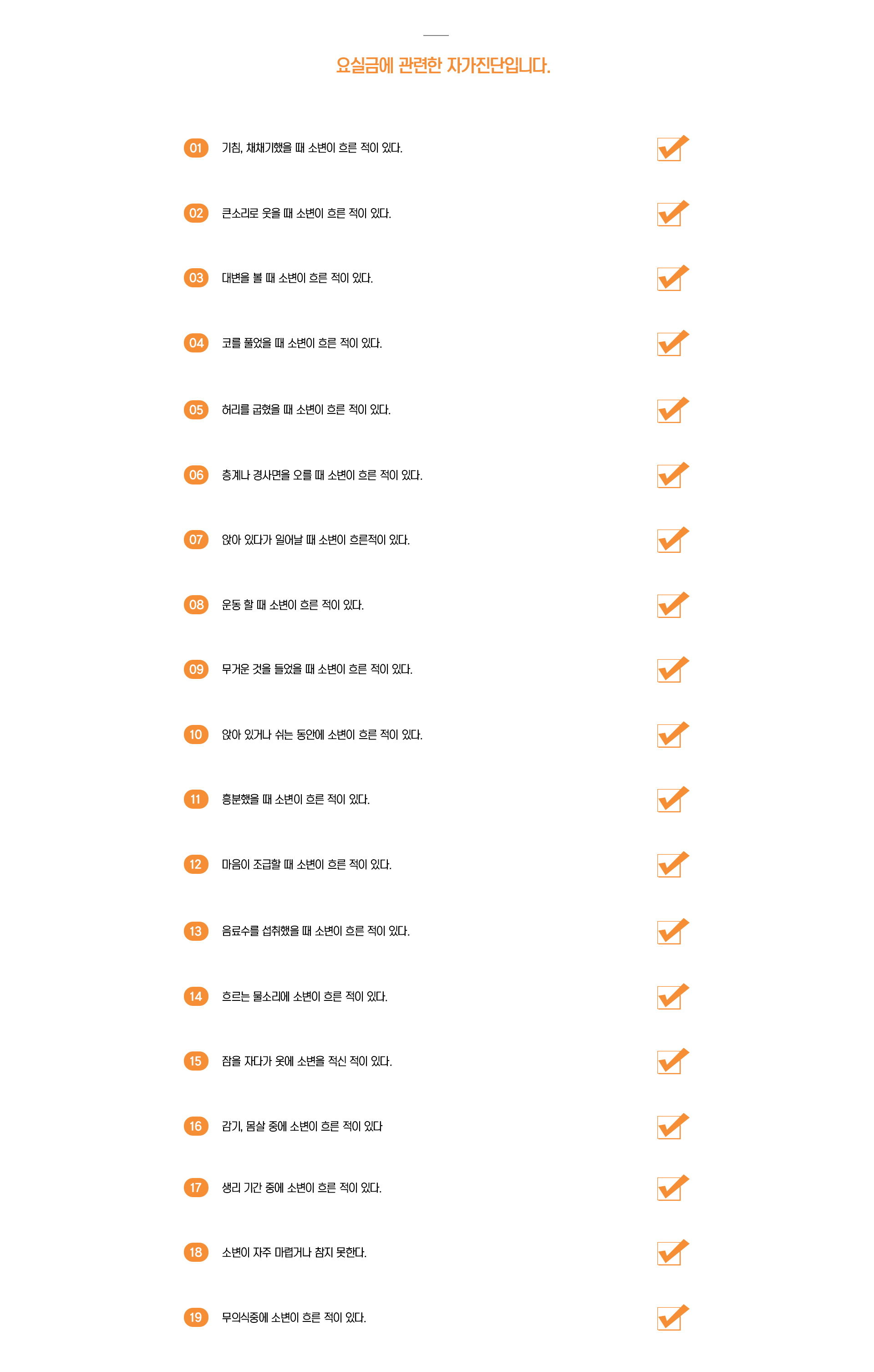
Task: Uncheck item 06 stairs or slope checkbox
Action: coord(670,476)
